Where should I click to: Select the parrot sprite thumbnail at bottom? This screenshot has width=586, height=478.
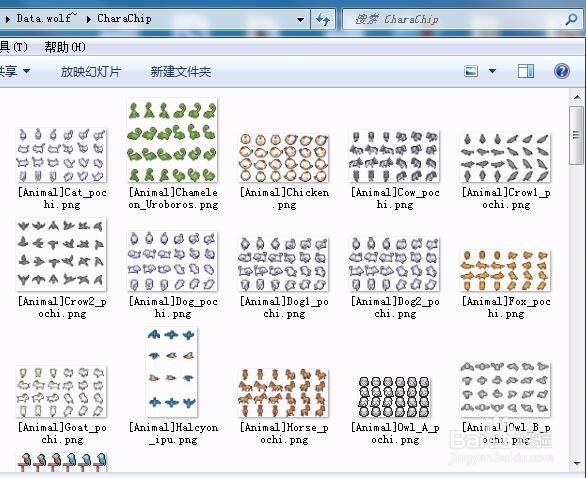tap(61, 462)
